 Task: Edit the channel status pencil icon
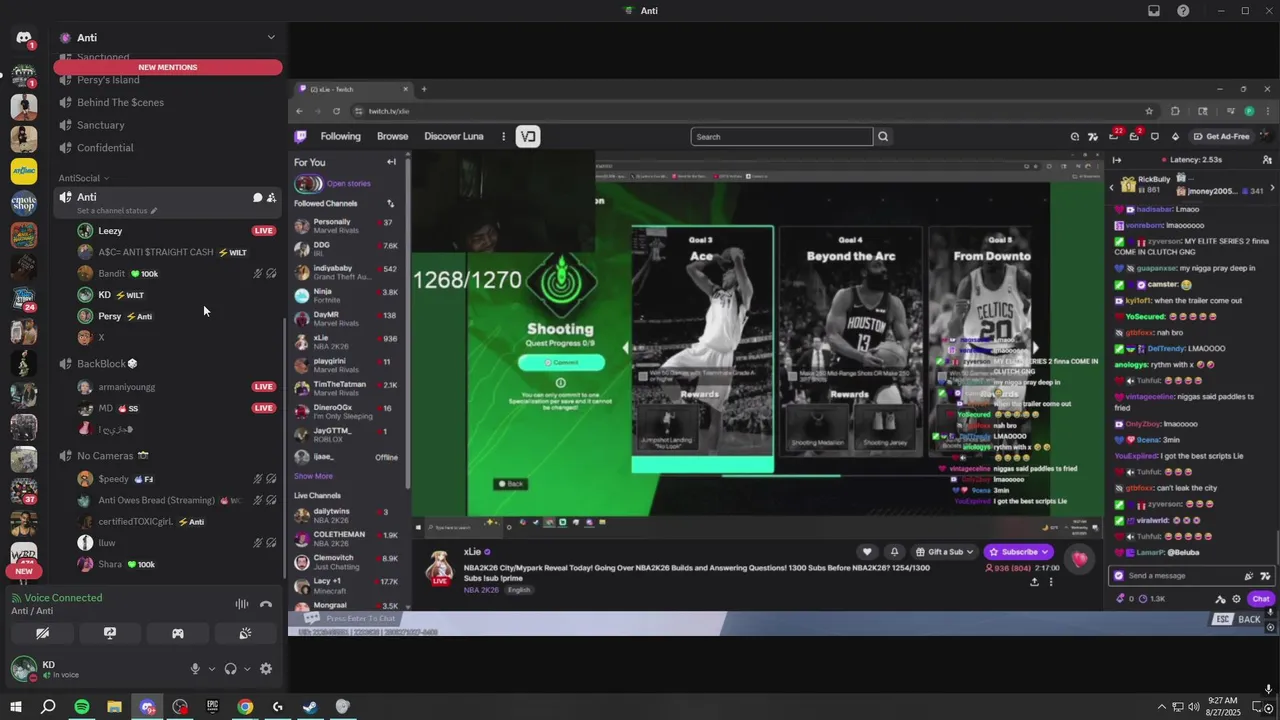point(153,211)
